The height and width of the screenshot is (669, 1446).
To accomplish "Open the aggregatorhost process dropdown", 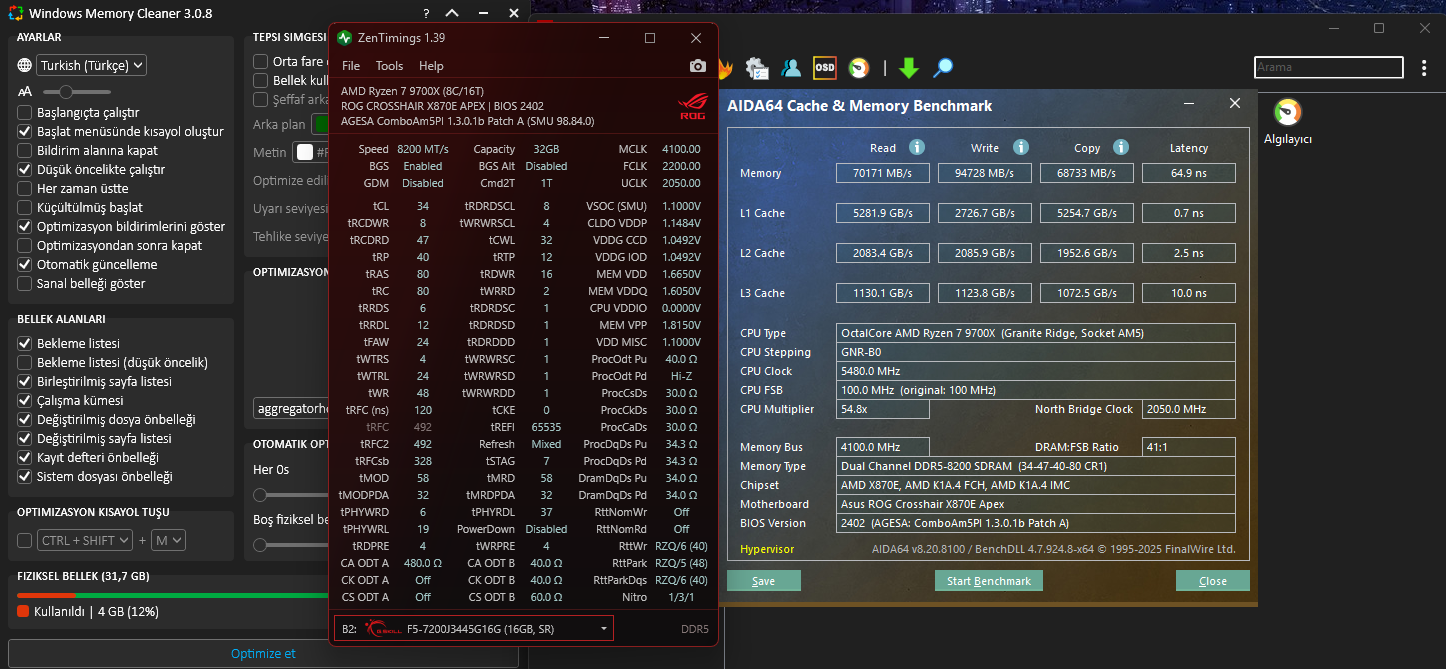I will point(292,408).
